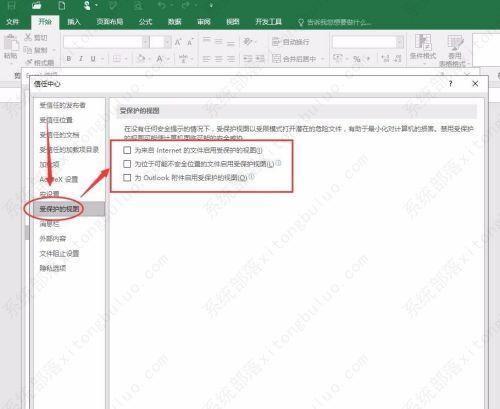Viewport: 500px width, 409px height.
Task: Click the Save icon in quick access toolbar
Action: click(x=12, y=6)
